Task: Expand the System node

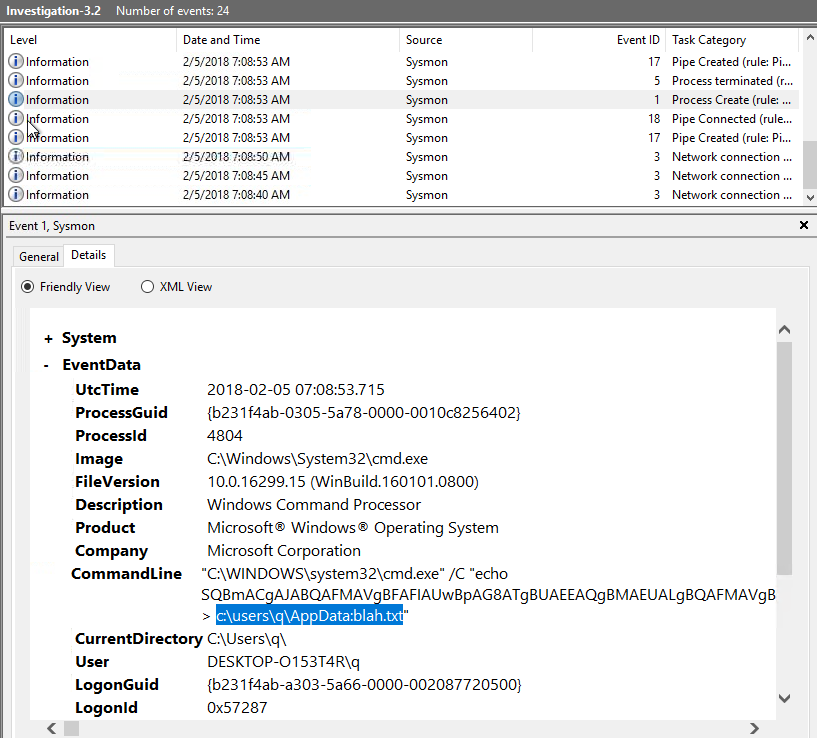Action: pos(48,339)
